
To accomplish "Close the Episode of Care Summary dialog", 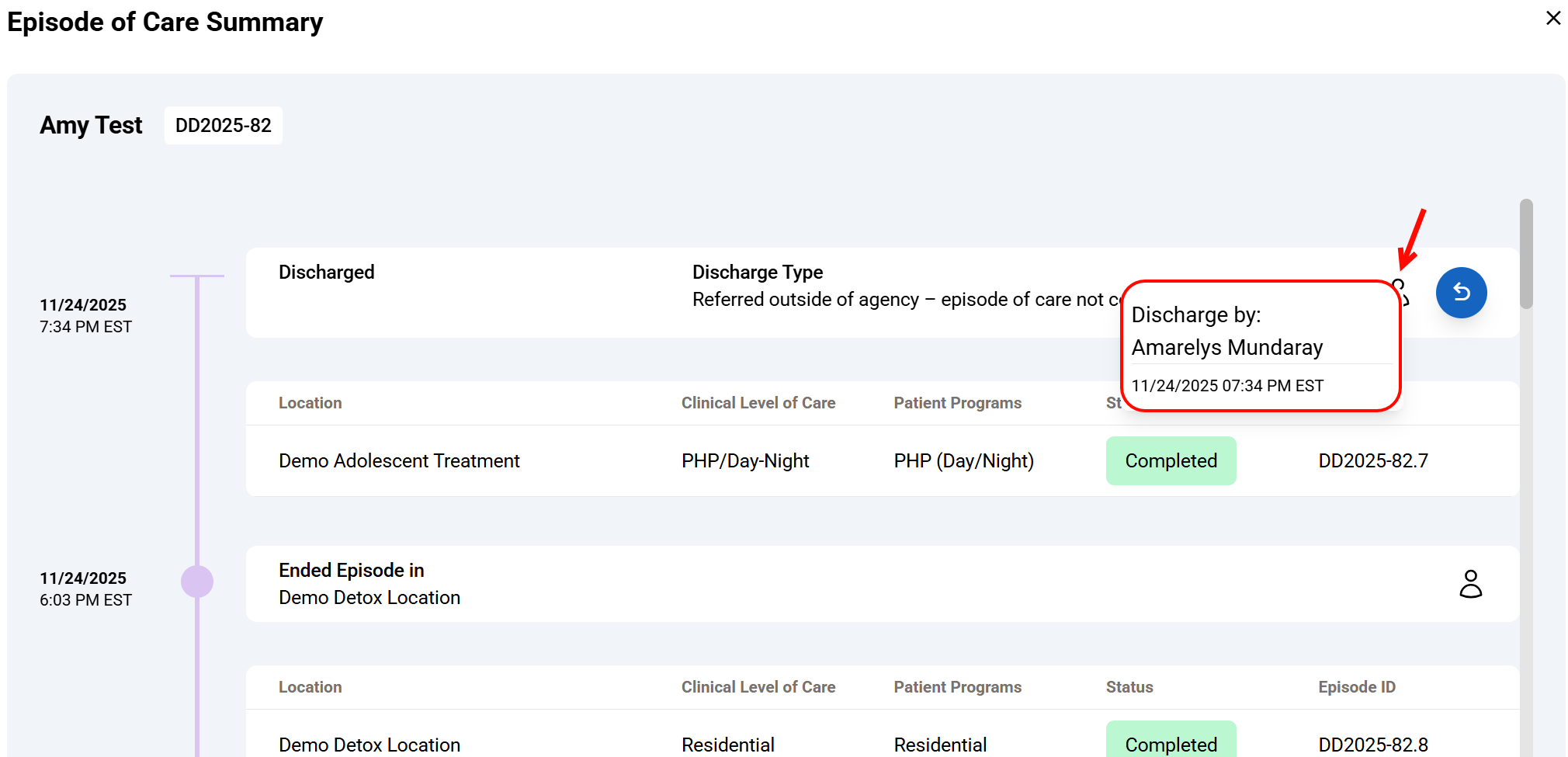I will 1552,18.
